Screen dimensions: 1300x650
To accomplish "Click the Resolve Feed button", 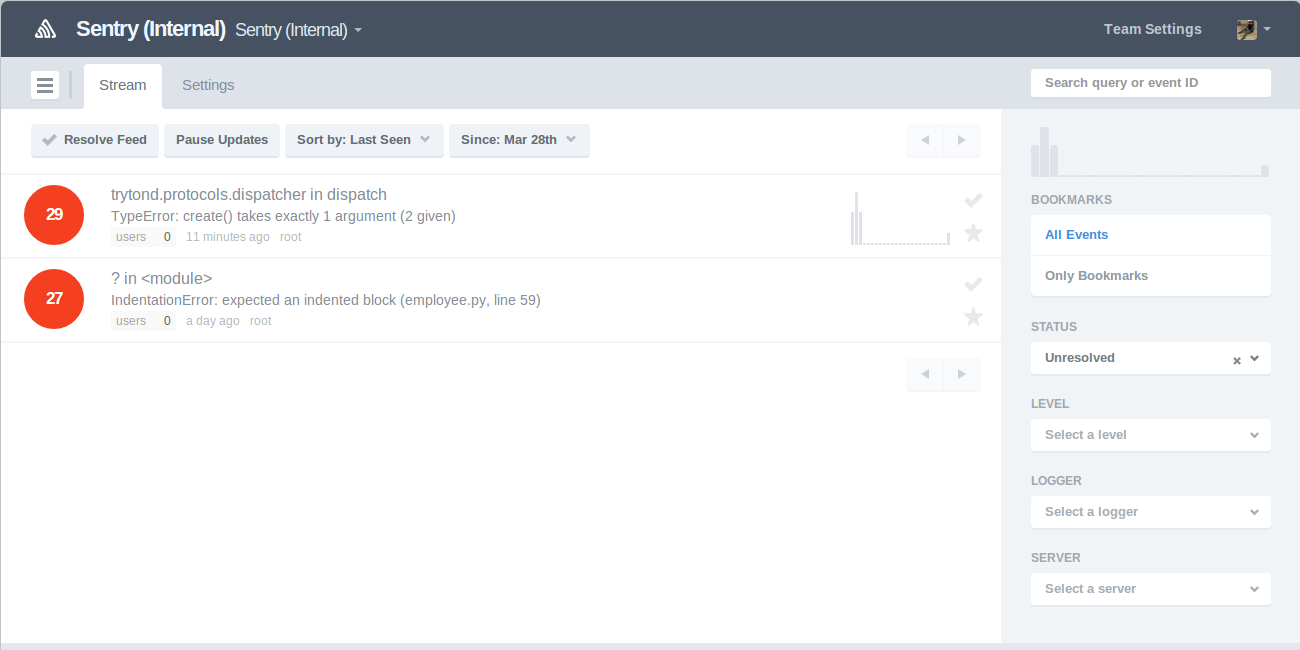I will (x=94, y=140).
